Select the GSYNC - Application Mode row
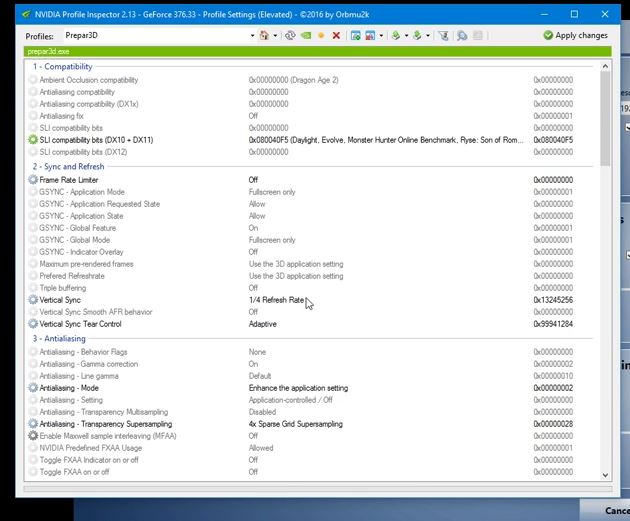 [x=309, y=192]
